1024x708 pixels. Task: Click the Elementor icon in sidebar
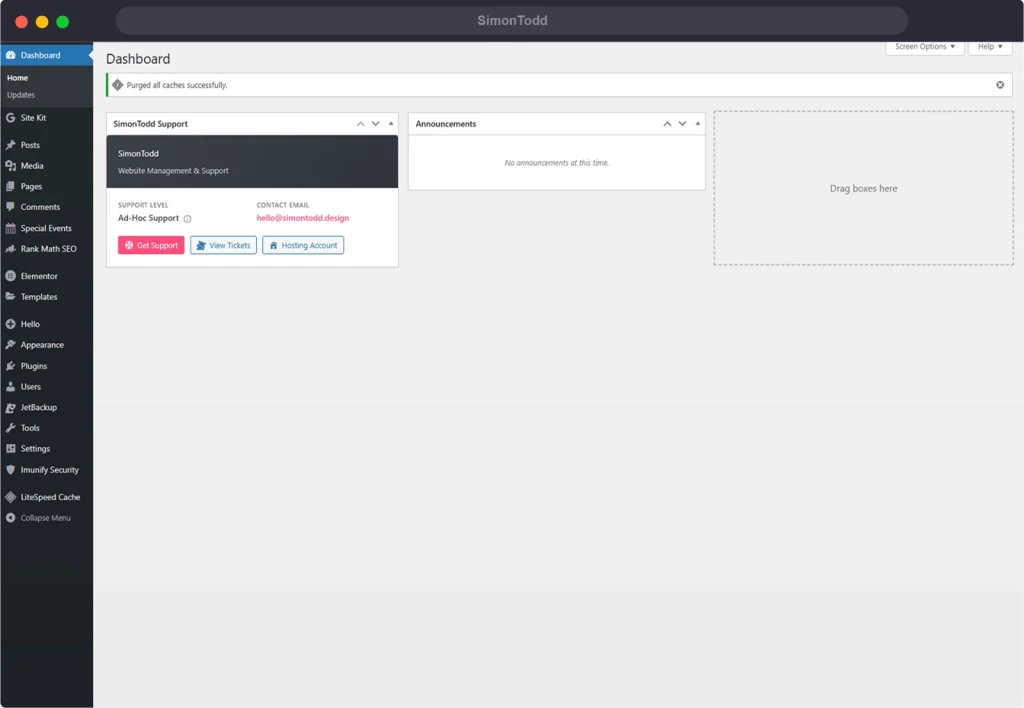click(x=10, y=276)
